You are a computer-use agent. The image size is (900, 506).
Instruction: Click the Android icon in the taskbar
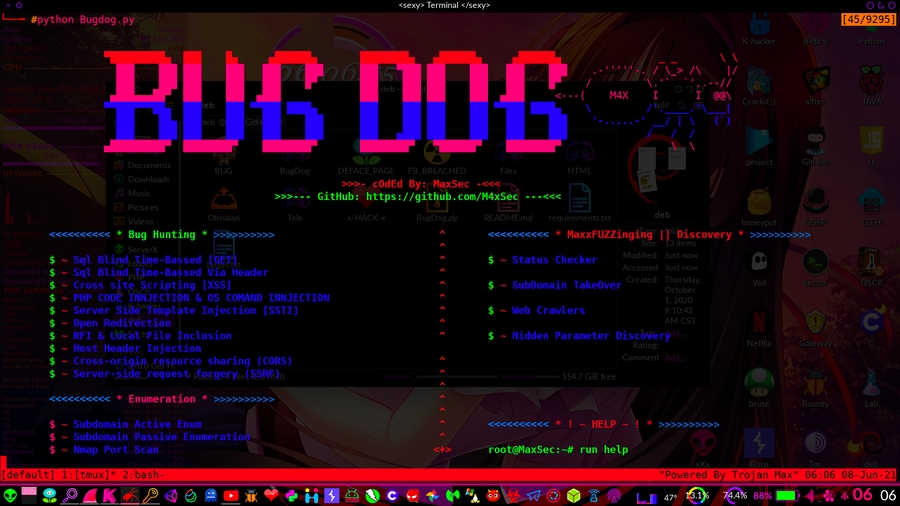[352, 495]
